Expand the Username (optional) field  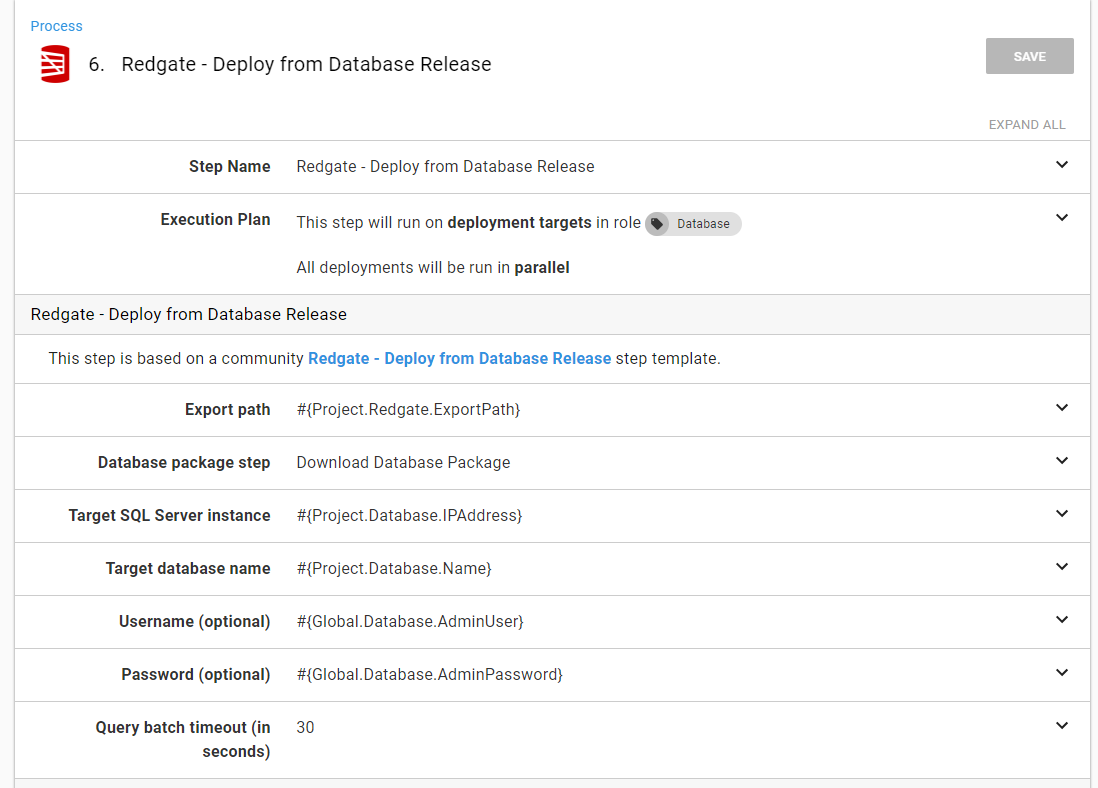pos(1062,620)
